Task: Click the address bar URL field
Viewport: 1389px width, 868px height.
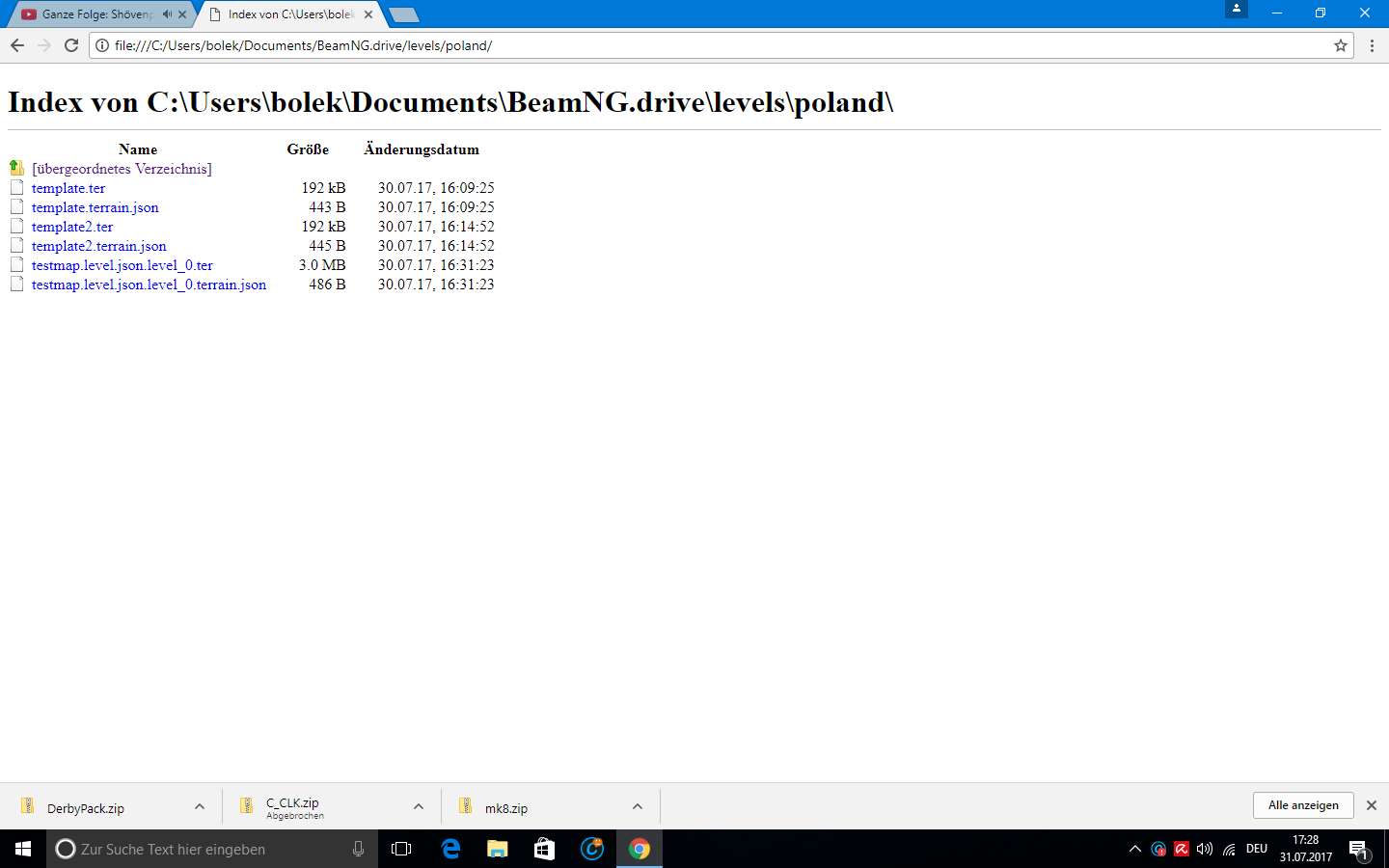Action: point(720,45)
